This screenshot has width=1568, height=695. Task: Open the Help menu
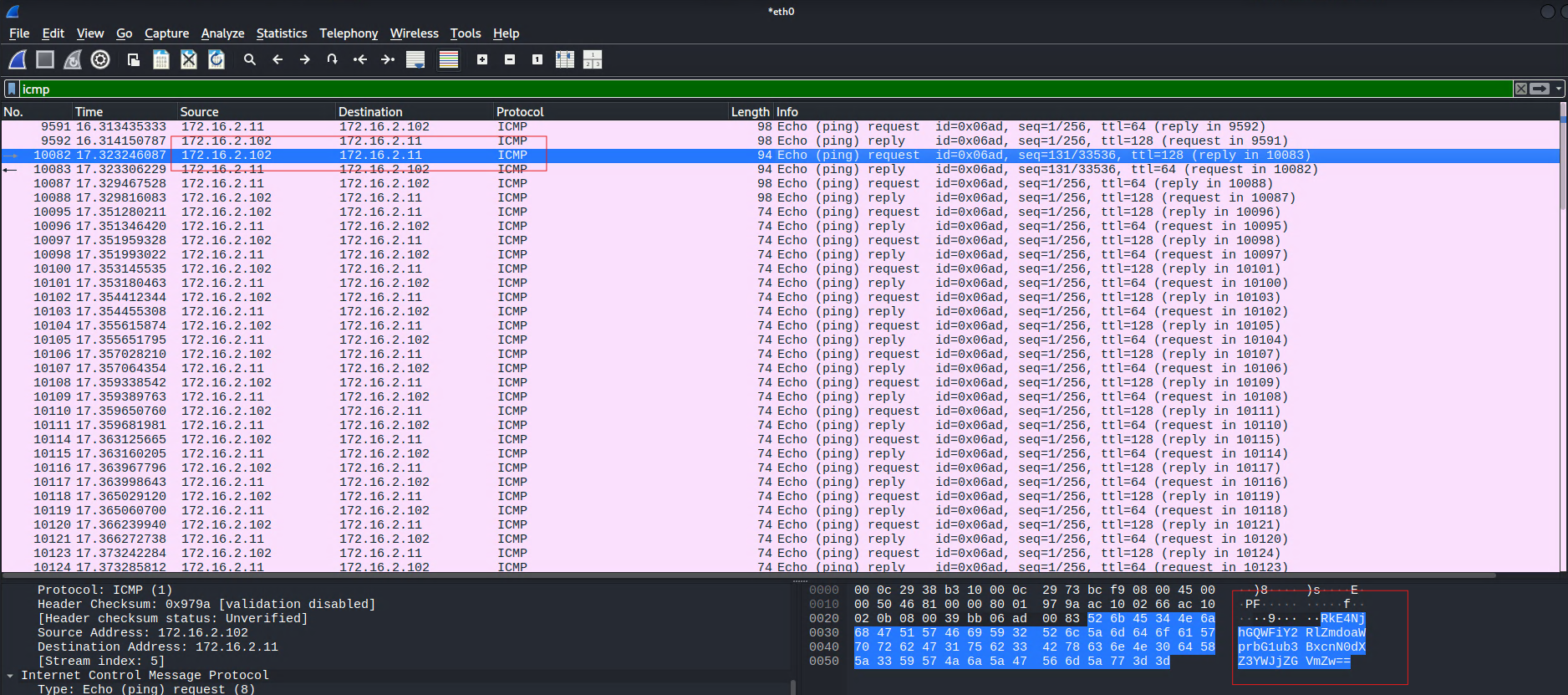point(507,33)
